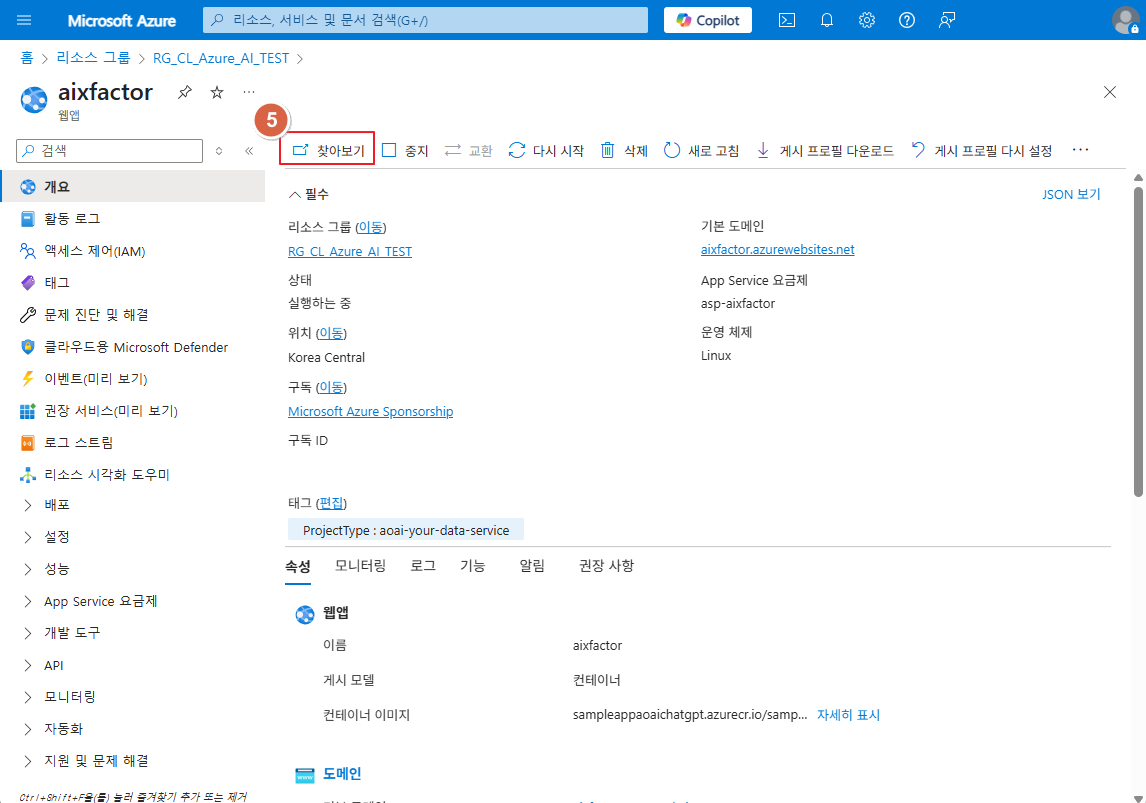Viewport: 1146px width, 803px height.
Task: Click 게시 프로필 다운로드
Action: tap(824, 151)
